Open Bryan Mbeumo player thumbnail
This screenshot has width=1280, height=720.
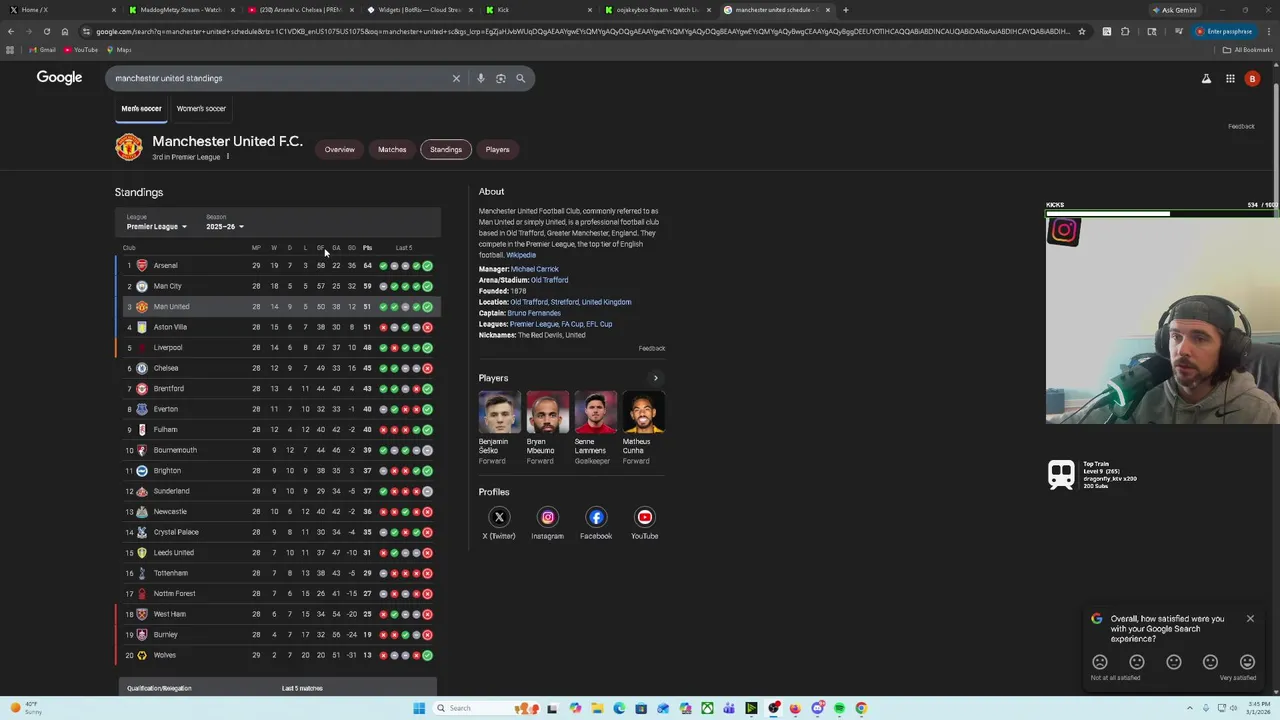pos(547,412)
